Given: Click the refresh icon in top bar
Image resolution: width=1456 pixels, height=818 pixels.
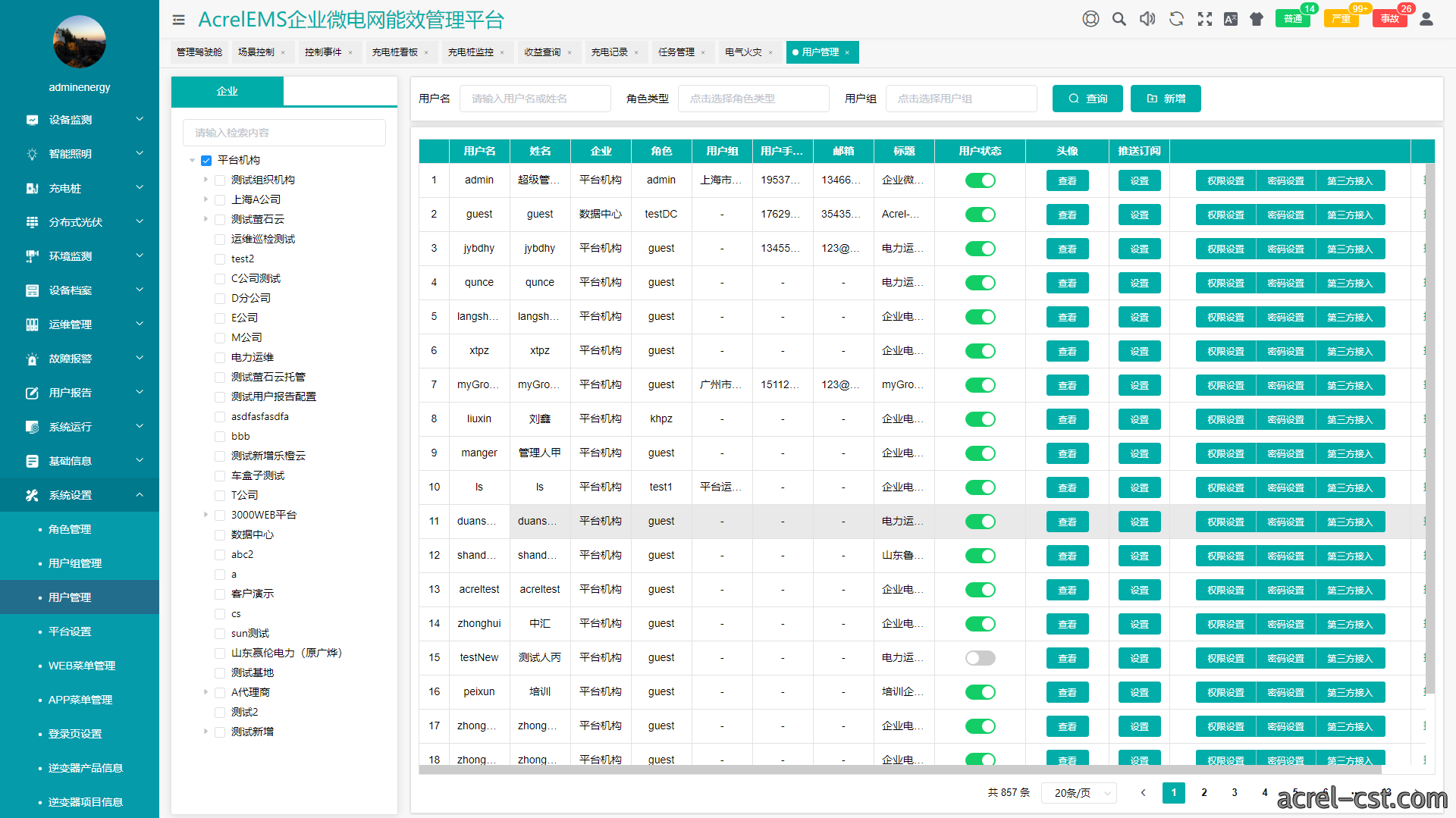Looking at the screenshot, I should (1176, 19).
